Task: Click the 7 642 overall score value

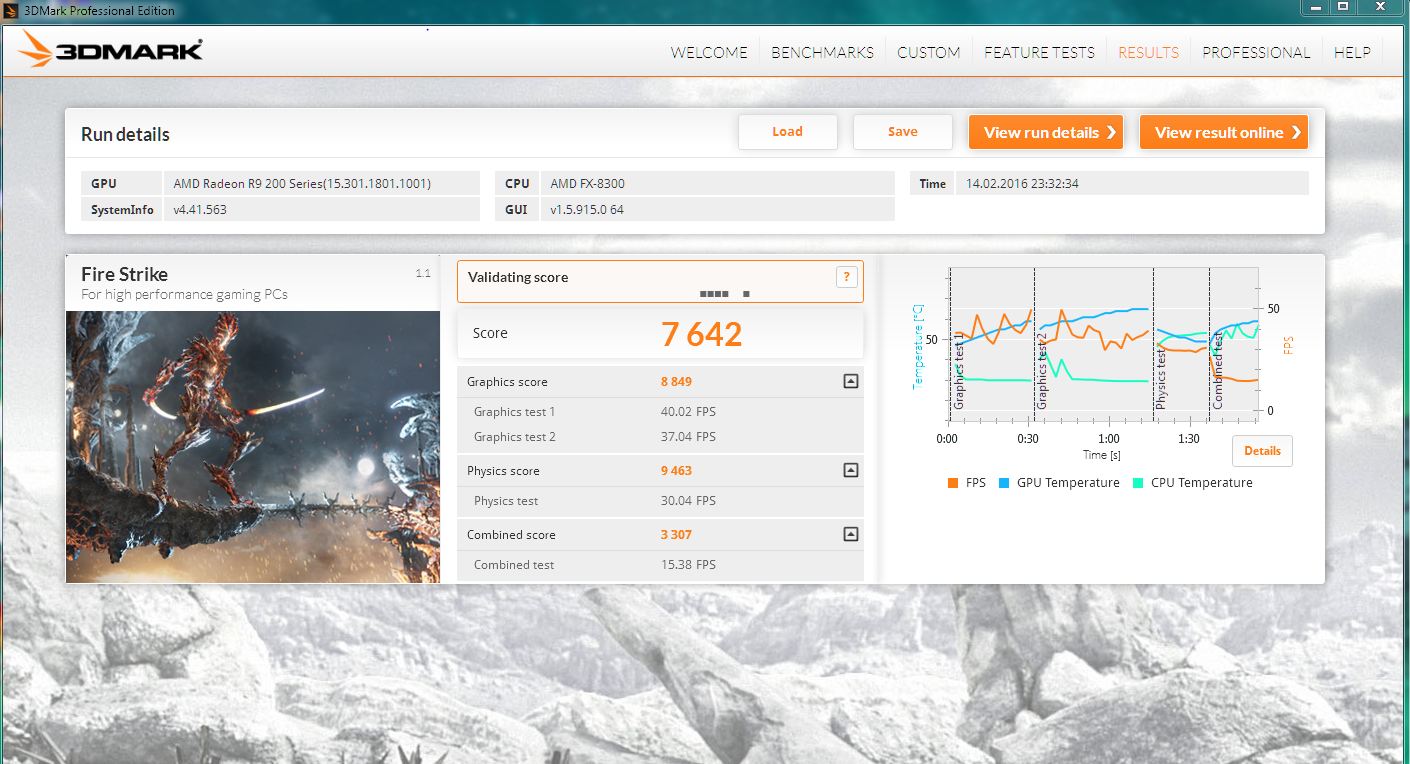Action: pyautogui.click(x=701, y=334)
